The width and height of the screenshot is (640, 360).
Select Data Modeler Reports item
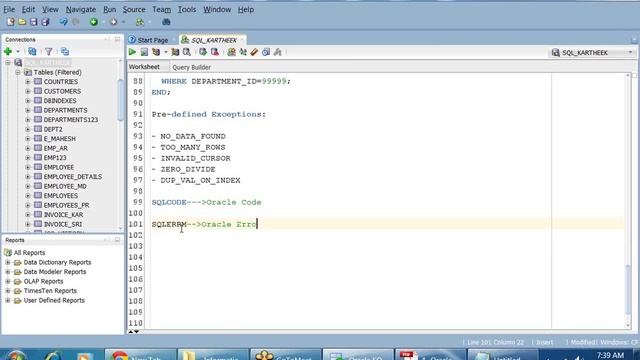55,272
